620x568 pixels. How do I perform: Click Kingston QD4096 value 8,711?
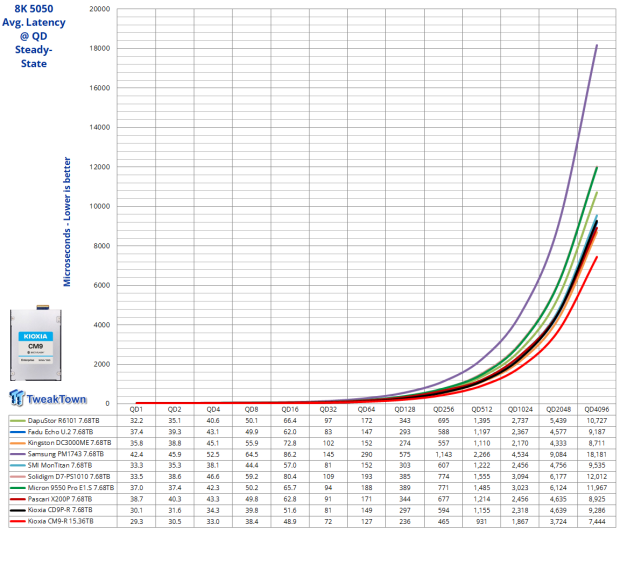click(x=597, y=443)
